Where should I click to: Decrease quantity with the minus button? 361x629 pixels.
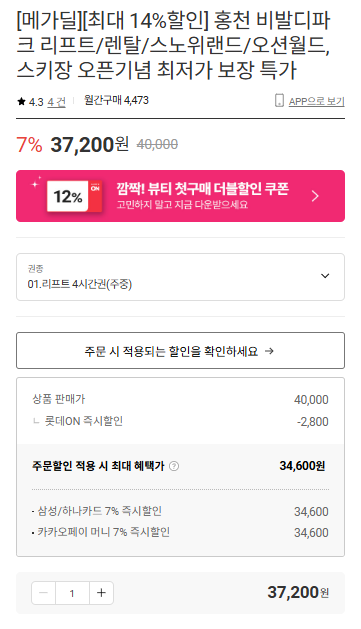tap(44, 593)
